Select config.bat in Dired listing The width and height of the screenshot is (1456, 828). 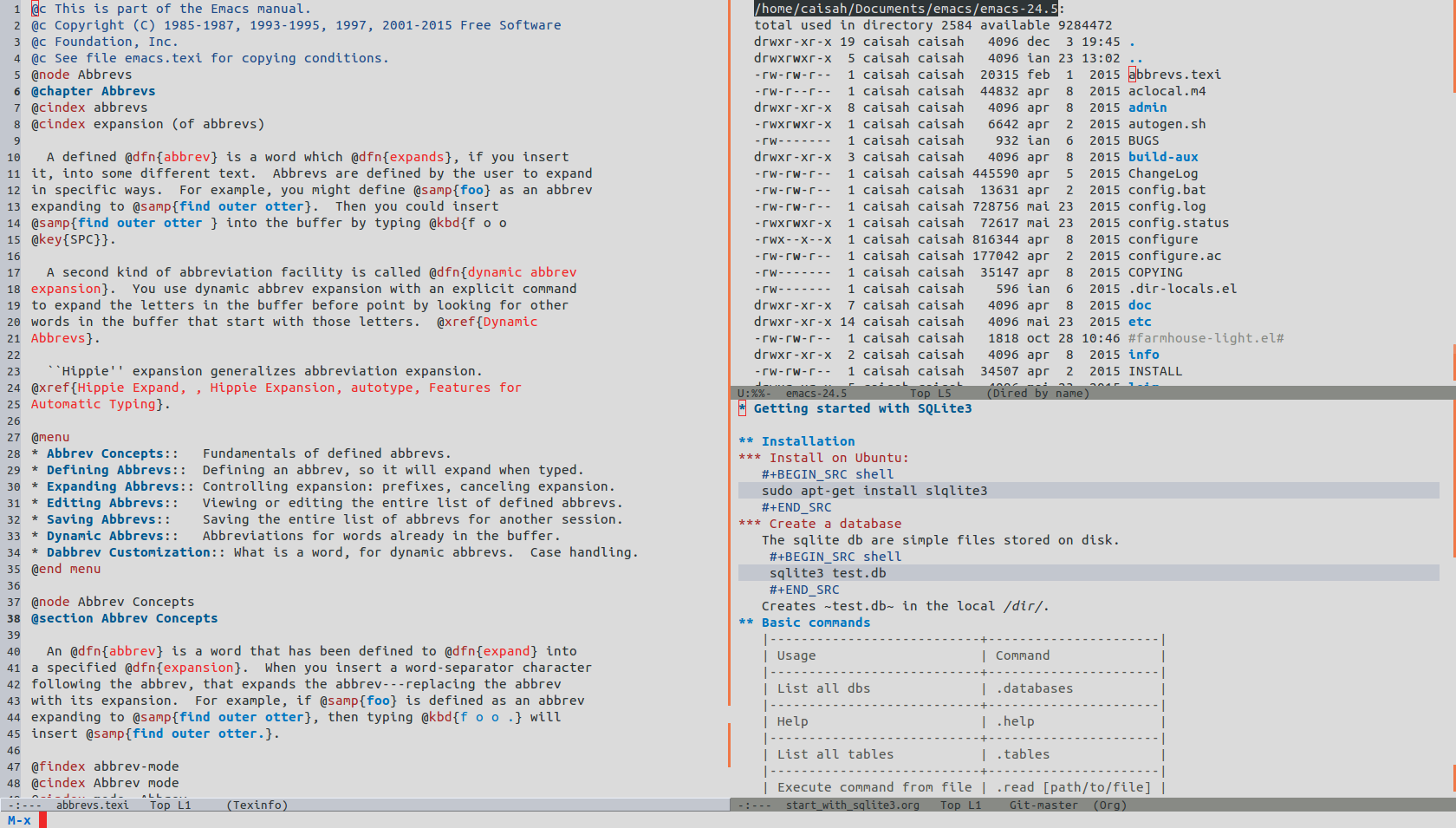(1167, 190)
